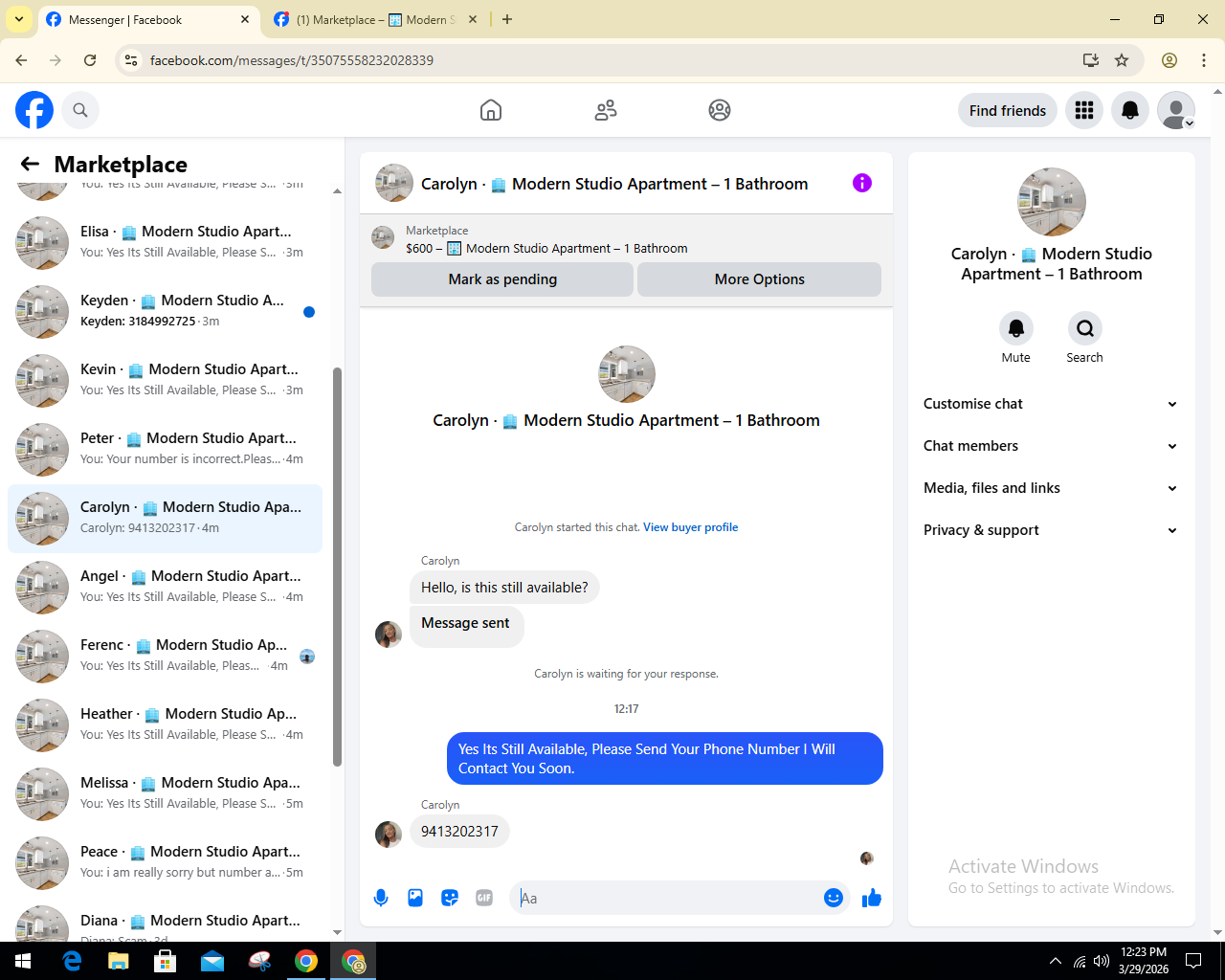Open a new browser tab
Viewport: 1225px width, 980px height.
(507, 19)
